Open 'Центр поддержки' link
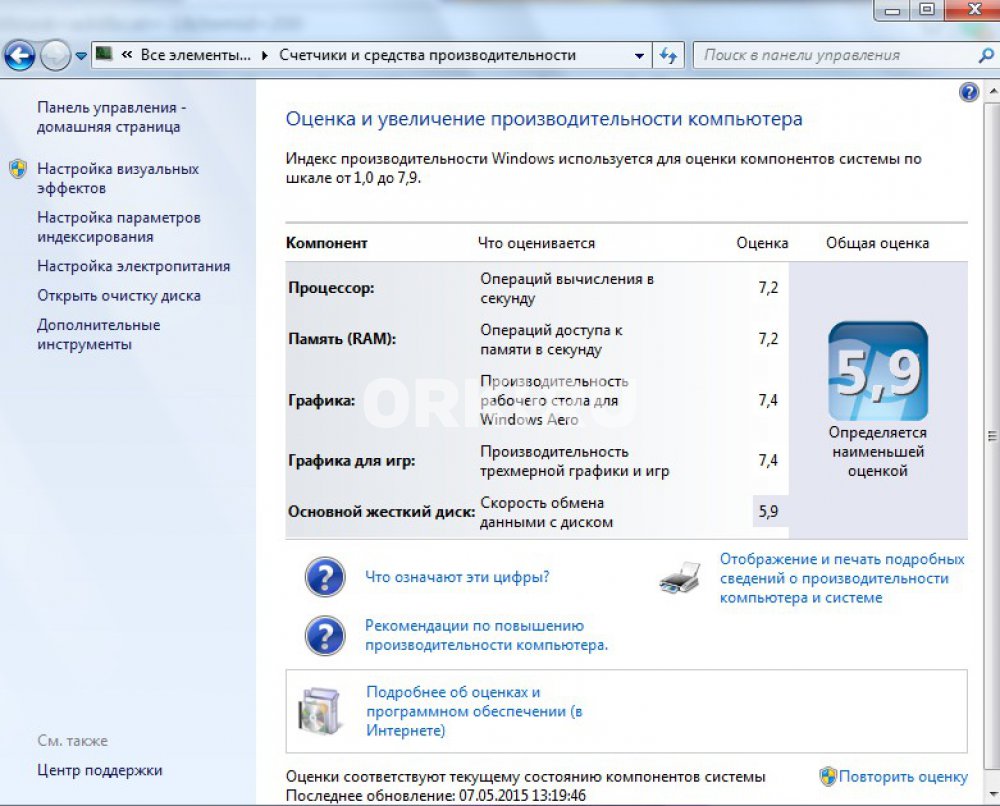This screenshot has height=806, width=1000. click(x=99, y=770)
